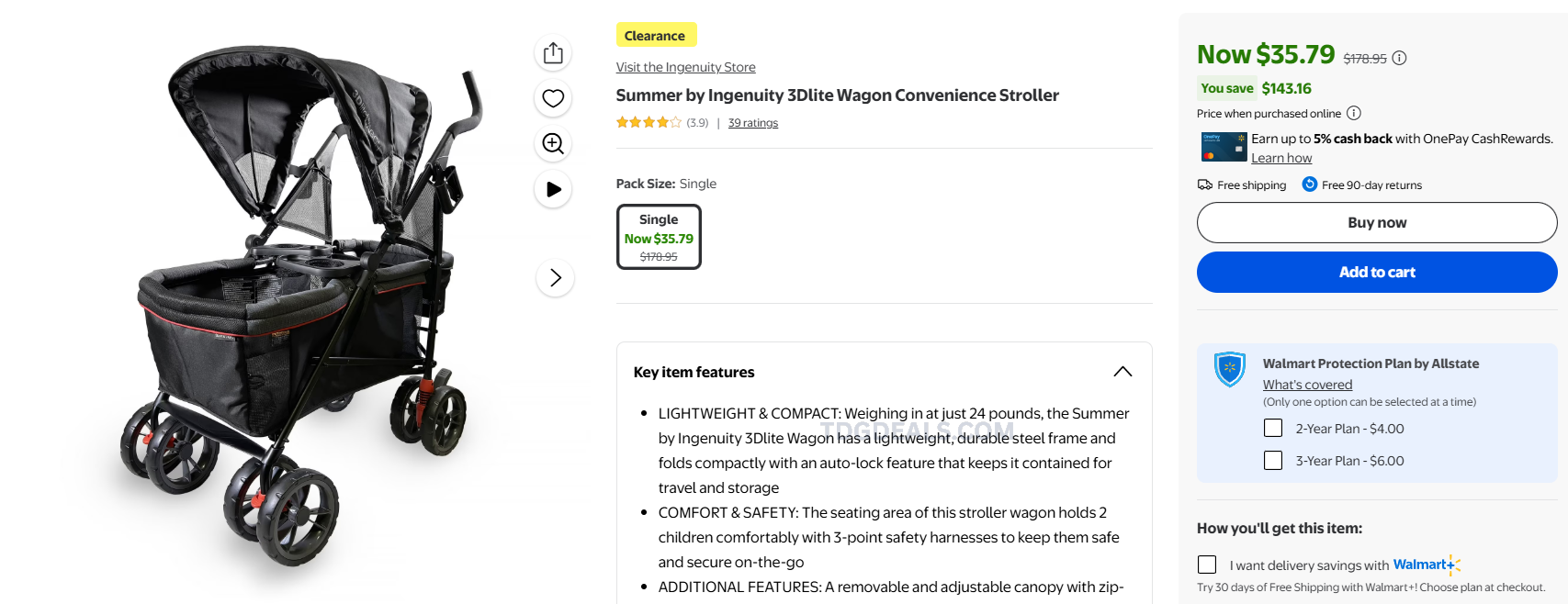This screenshot has height=604, width=1568.
Task: Select the Single pack size option
Action: click(x=659, y=237)
